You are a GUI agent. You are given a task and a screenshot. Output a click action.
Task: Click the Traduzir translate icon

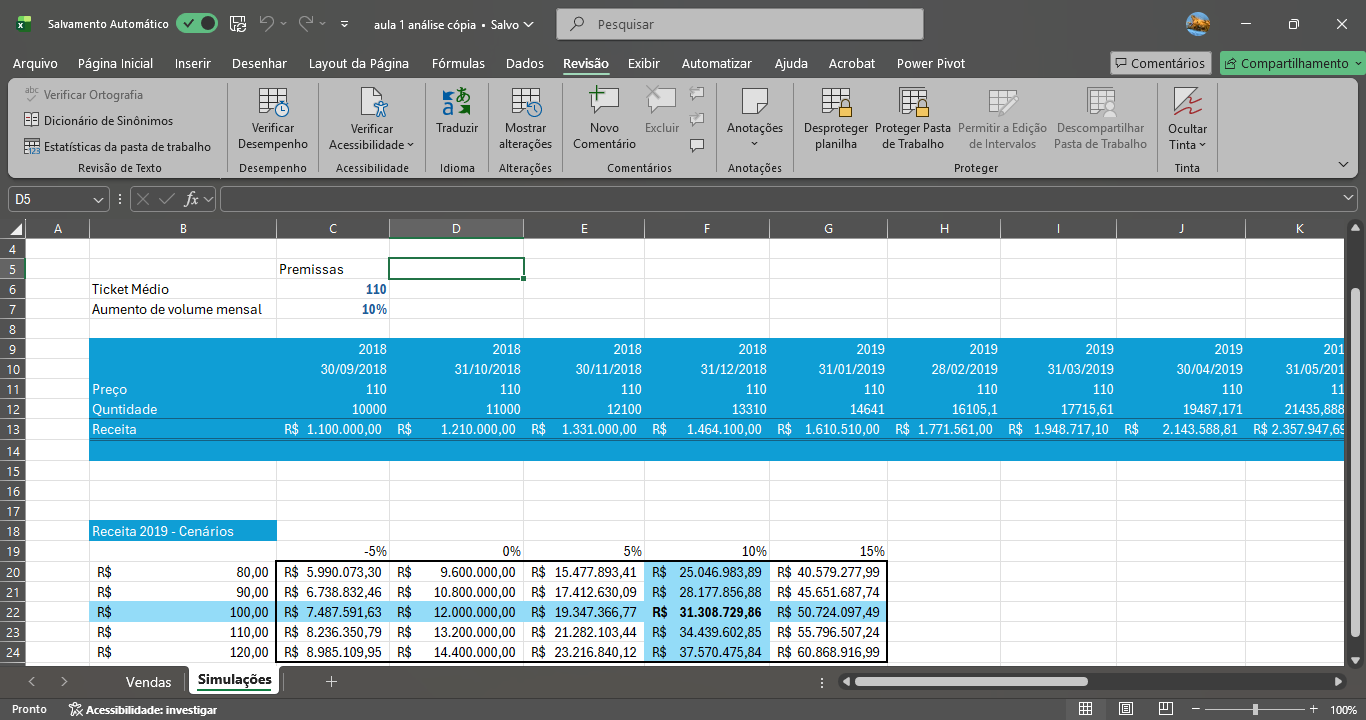point(457,102)
